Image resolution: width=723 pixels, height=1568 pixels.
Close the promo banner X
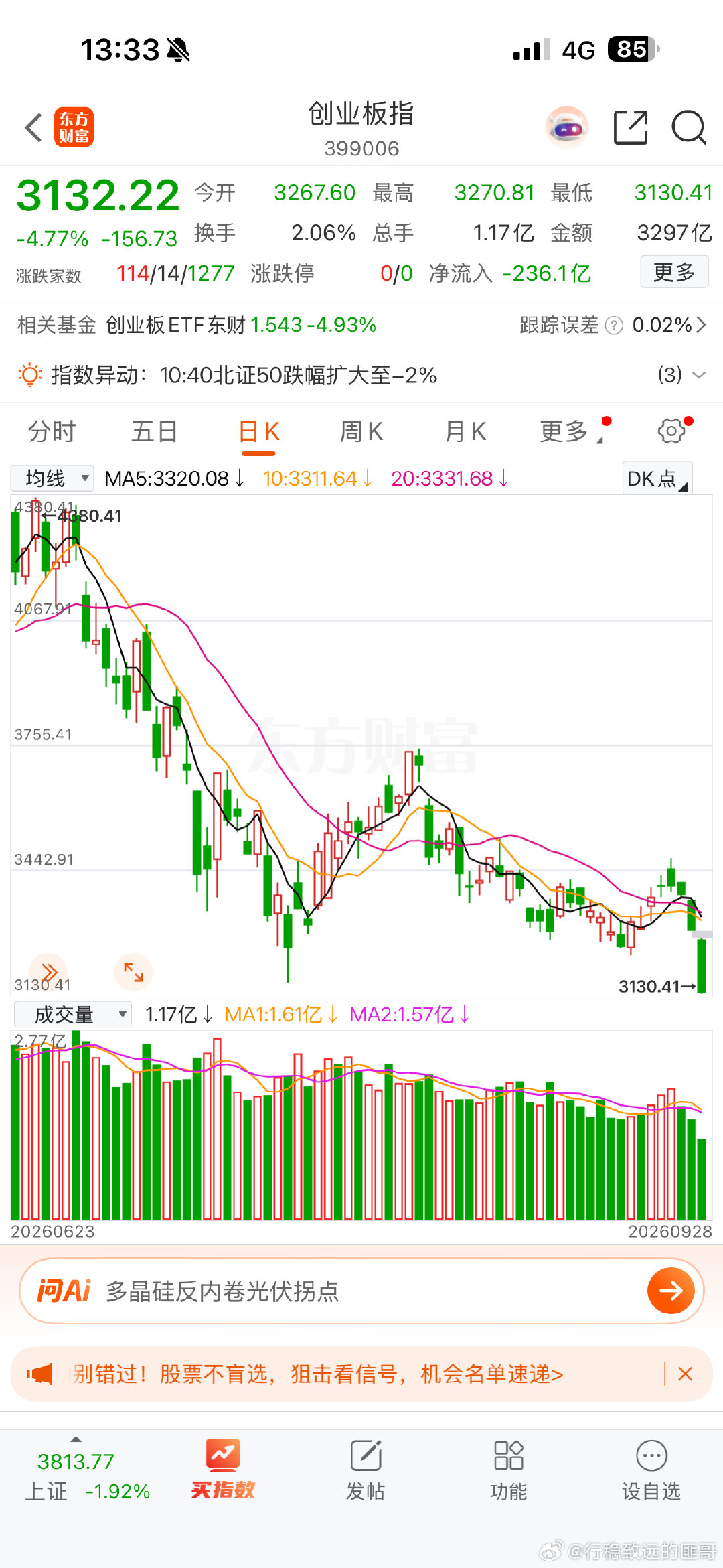pos(685,1374)
